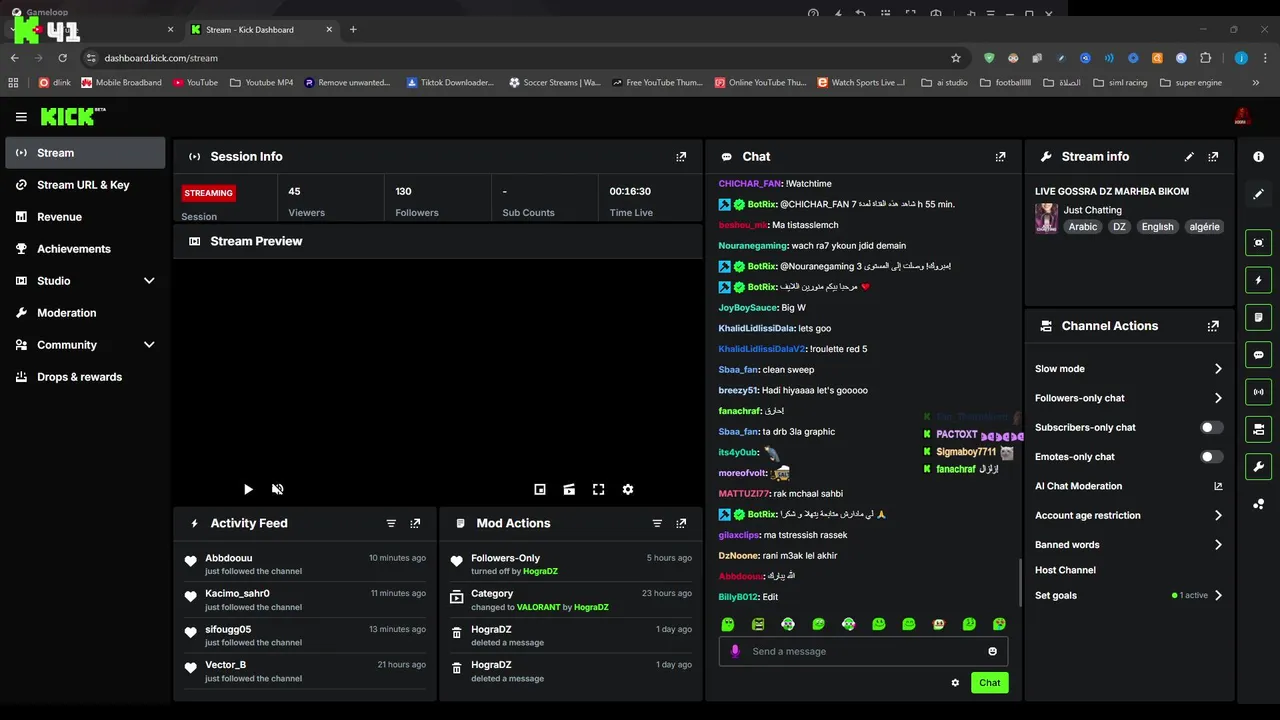Play the stream preview
The image size is (1280, 720).
pyautogui.click(x=248, y=489)
